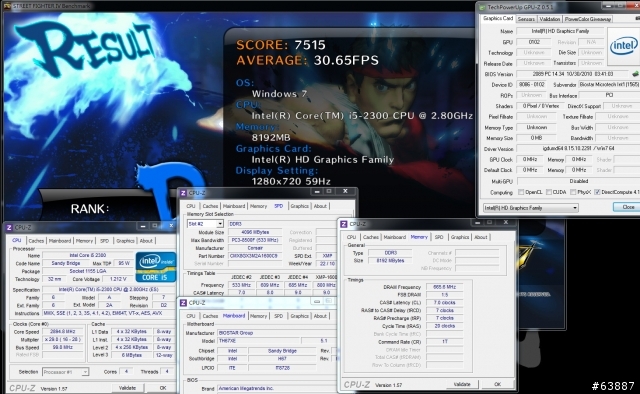Image resolution: width=640 pixels, height=394 pixels.
Task: Enable the OpenCL checkbox
Action: point(521,192)
